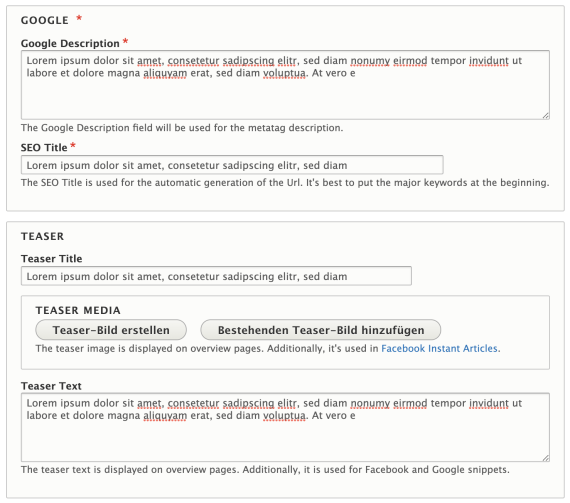Click the GOOGLE fieldset heading
Screen dimensions: 570x503
(45, 20)
